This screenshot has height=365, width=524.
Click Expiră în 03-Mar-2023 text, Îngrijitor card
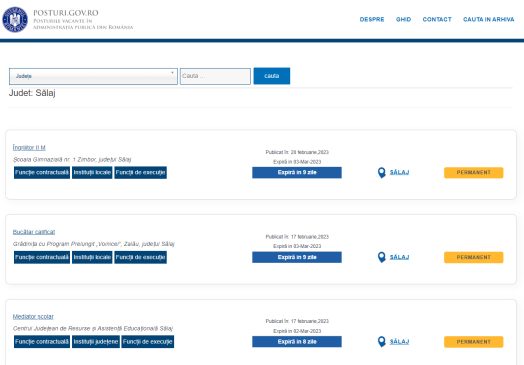point(297,162)
